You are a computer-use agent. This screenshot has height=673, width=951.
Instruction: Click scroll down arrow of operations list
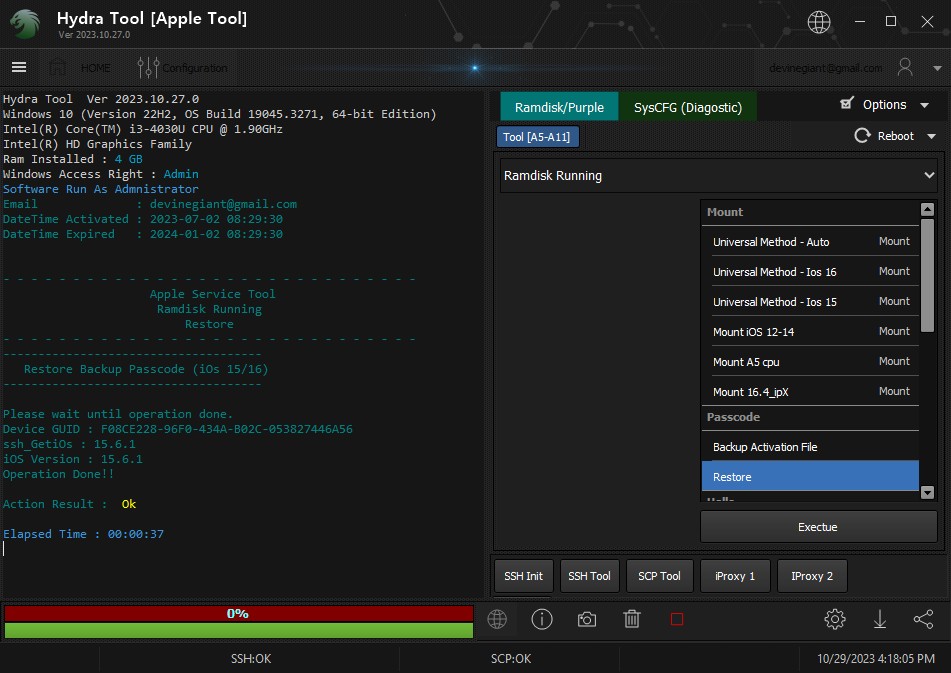point(927,492)
